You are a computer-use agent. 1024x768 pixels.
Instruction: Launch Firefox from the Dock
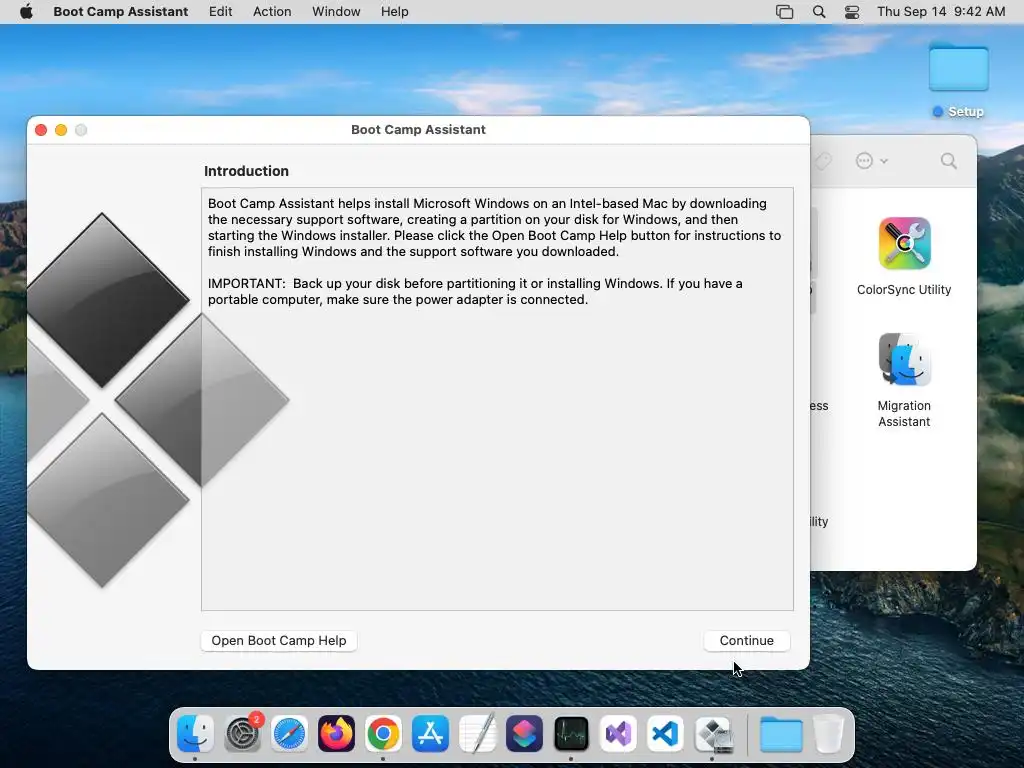point(336,733)
